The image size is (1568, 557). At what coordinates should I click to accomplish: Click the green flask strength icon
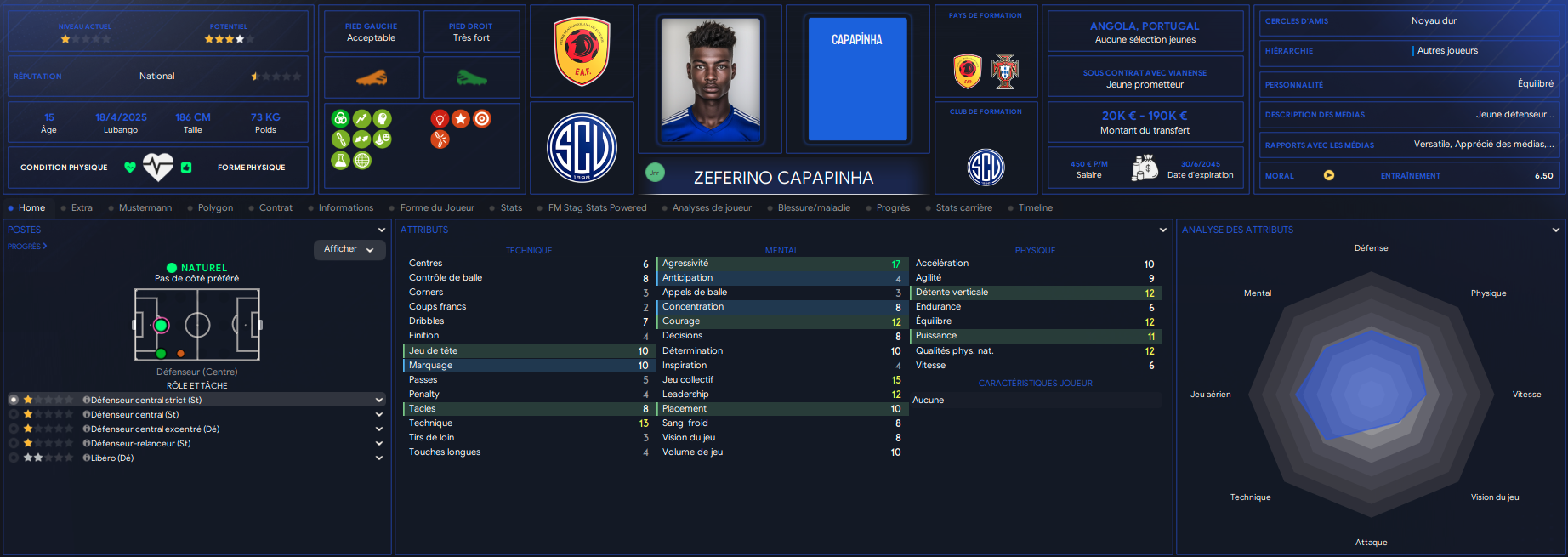pos(341,160)
